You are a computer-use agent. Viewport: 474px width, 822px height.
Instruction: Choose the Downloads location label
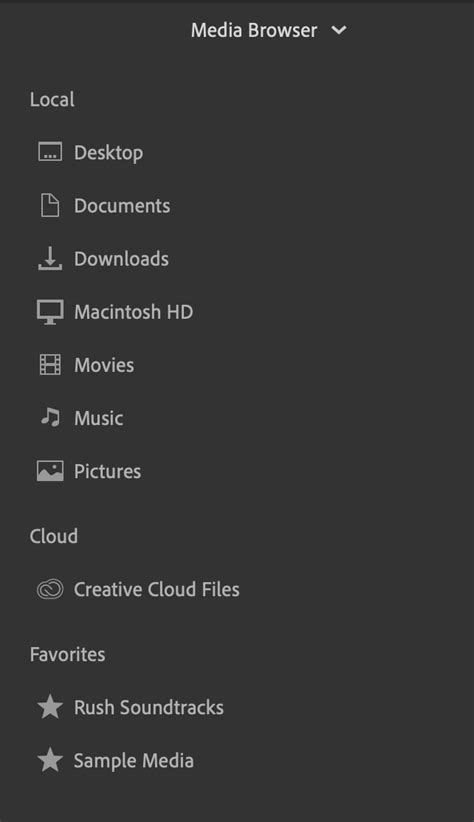(122, 259)
